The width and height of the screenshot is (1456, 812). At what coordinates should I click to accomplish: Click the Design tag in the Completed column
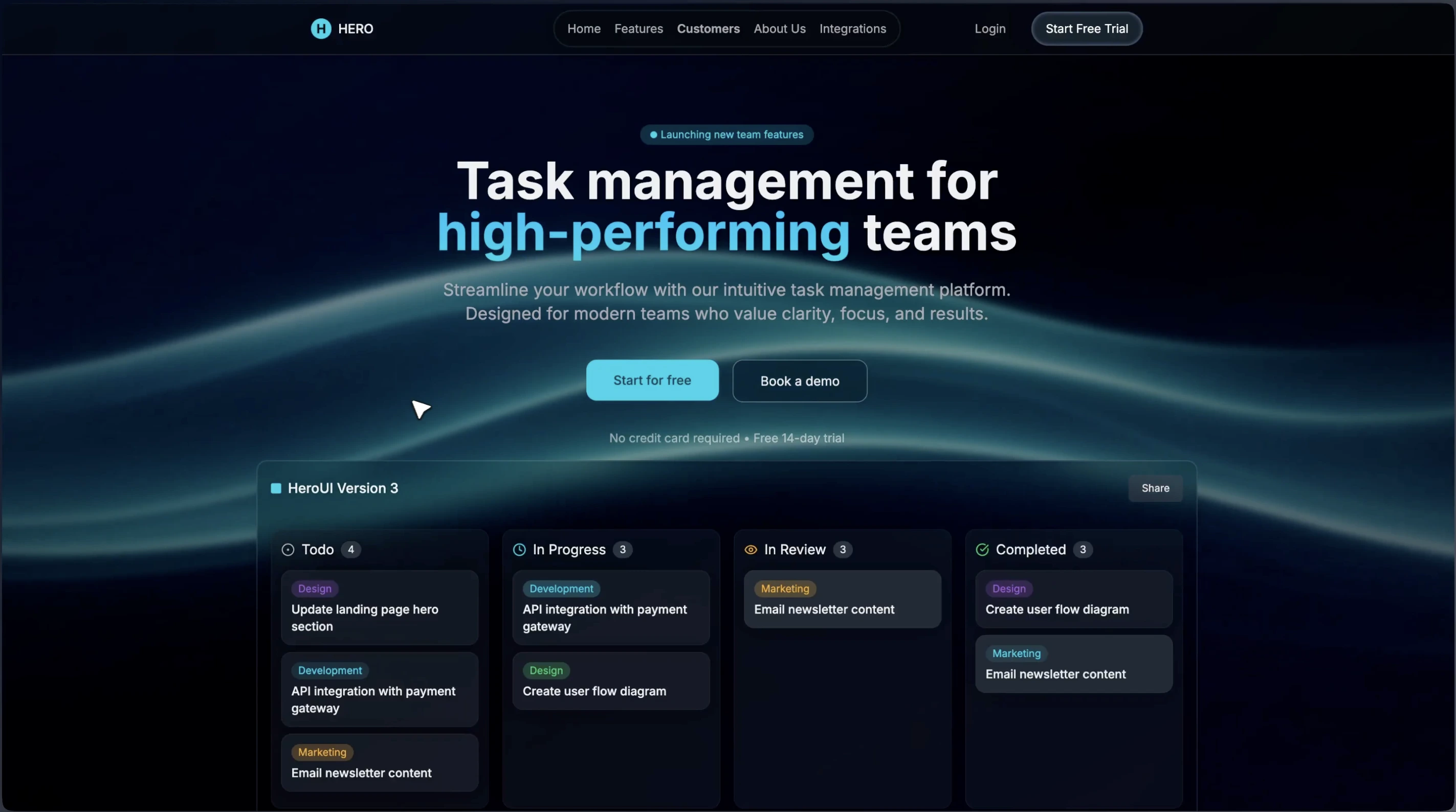tap(1009, 589)
